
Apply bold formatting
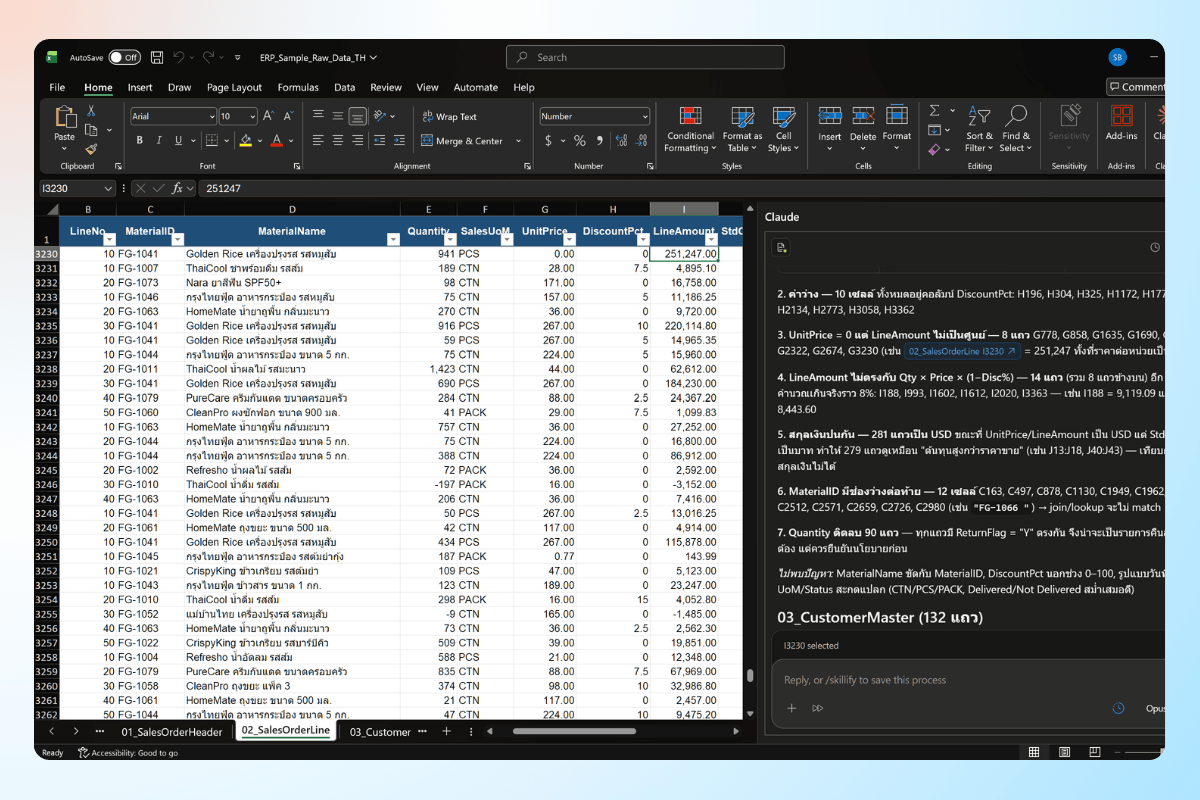coord(140,140)
